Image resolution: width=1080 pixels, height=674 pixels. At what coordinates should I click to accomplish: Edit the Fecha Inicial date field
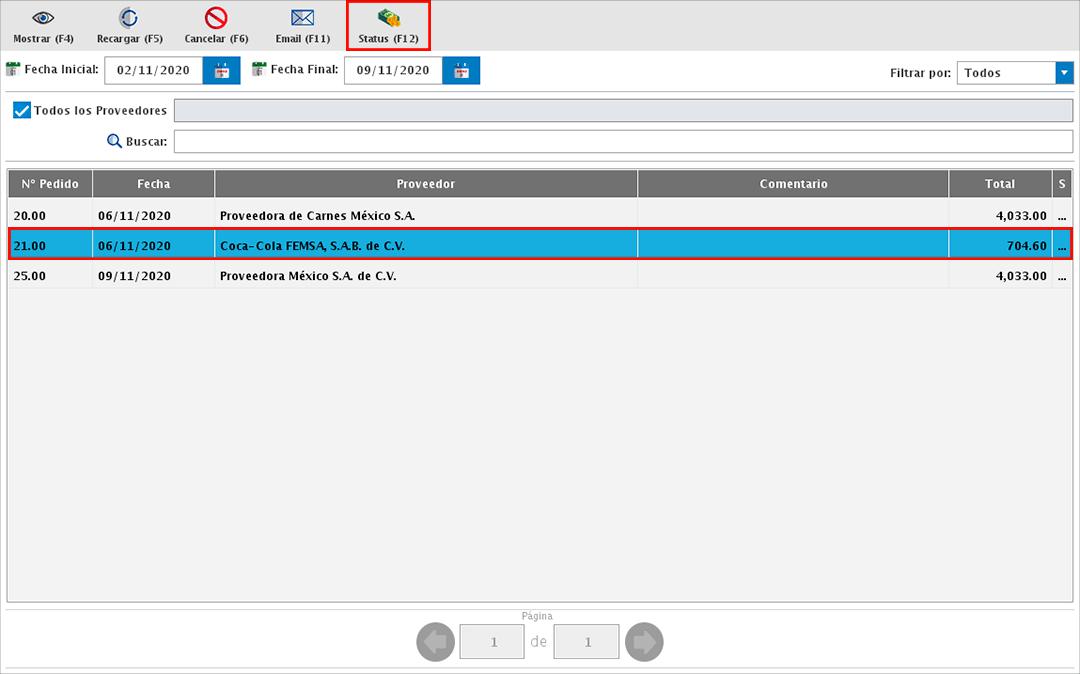(x=153, y=71)
